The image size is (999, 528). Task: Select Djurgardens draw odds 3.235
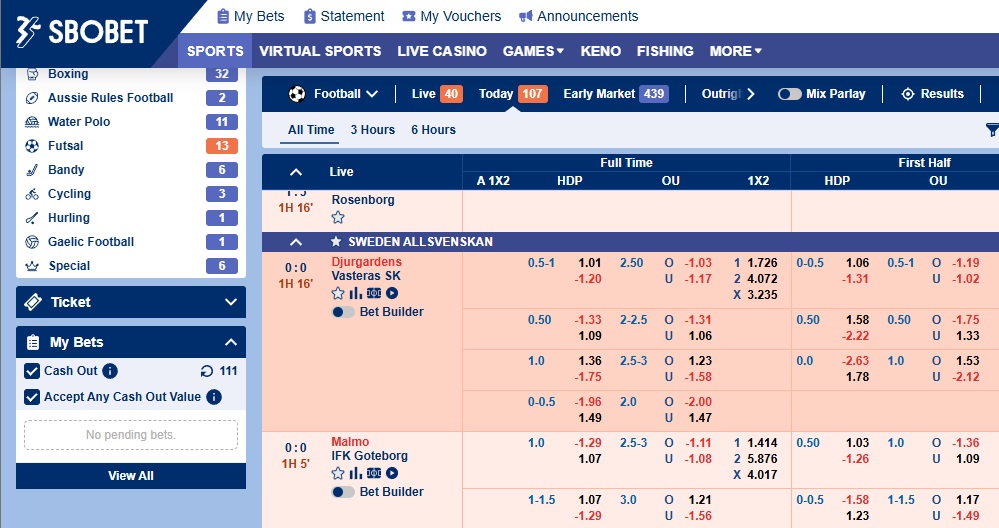click(763, 295)
